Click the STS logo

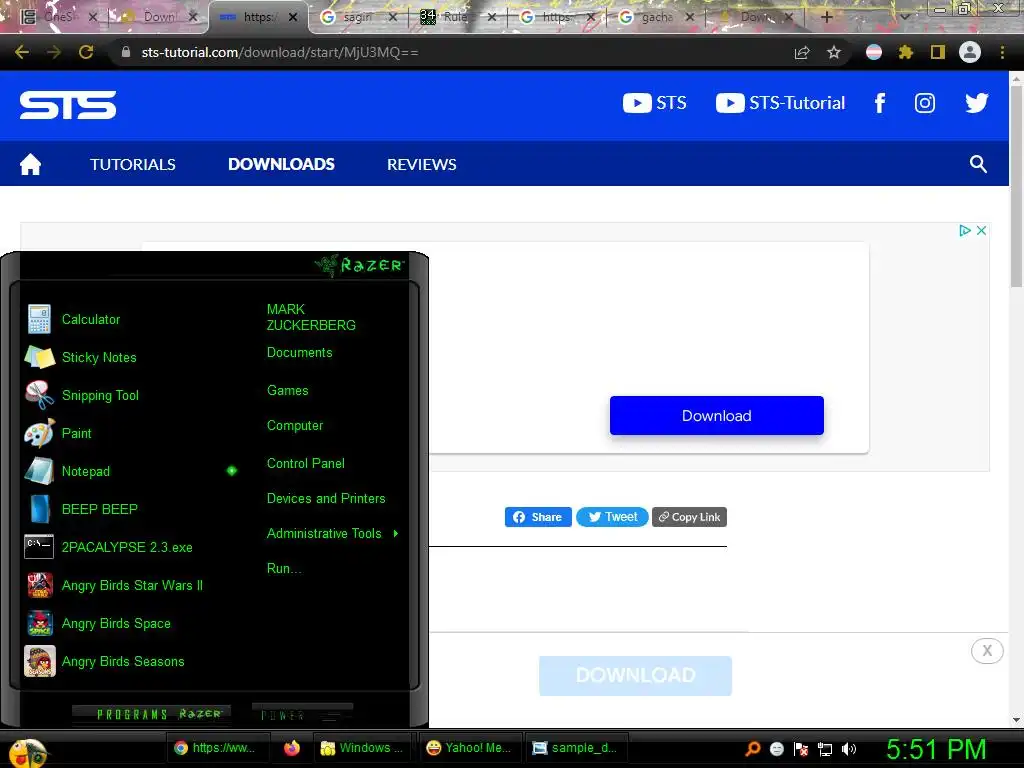click(x=68, y=104)
